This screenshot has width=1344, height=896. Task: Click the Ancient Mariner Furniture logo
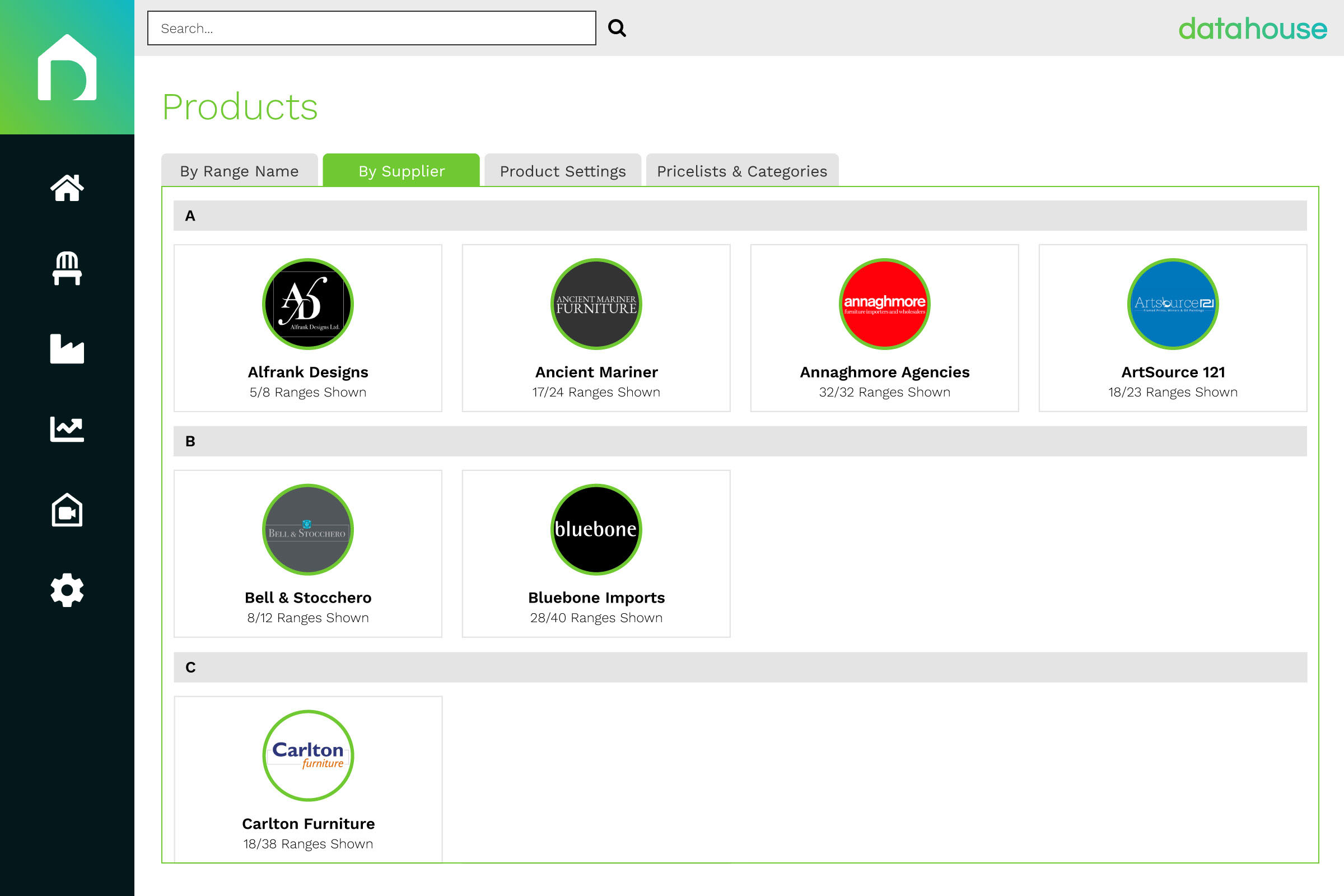pos(596,304)
